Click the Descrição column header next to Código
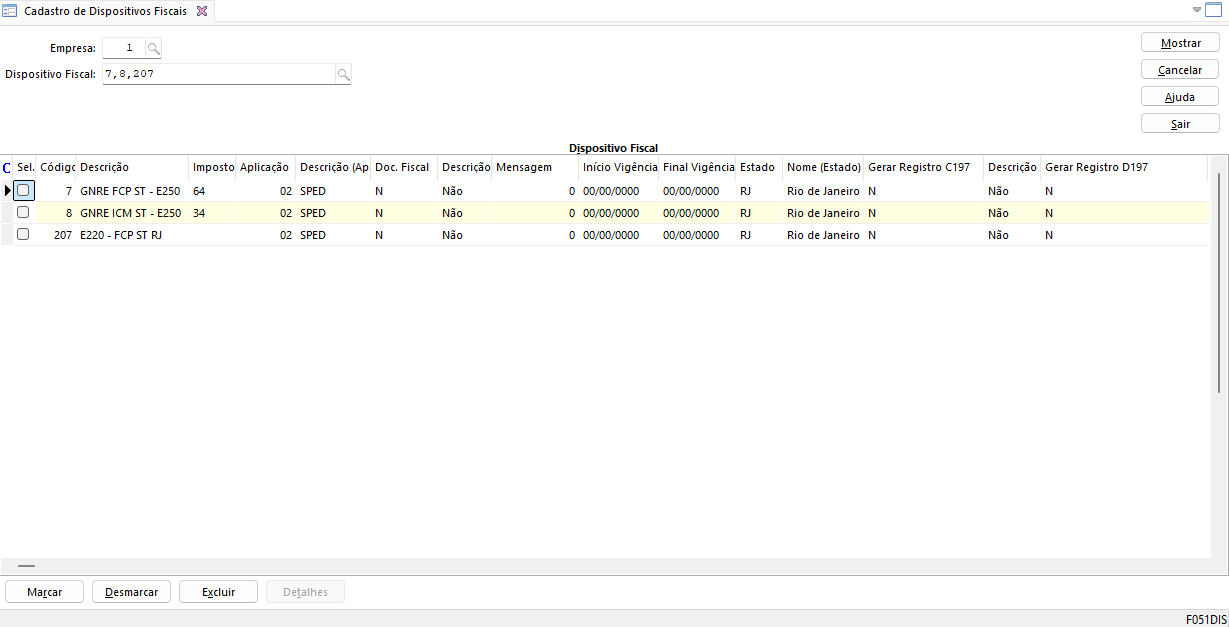Image resolution: width=1229 pixels, height=627 pixels. pos(133,167)
